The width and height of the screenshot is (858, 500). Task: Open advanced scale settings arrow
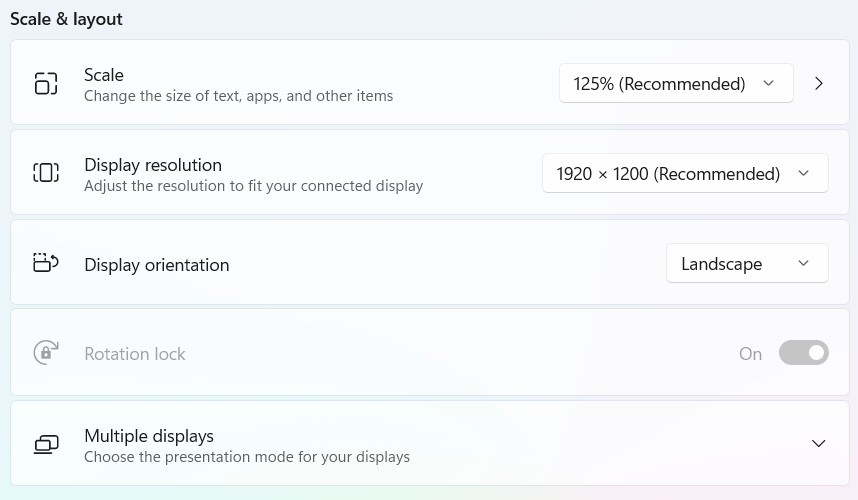pyautogui.click(x=819, y=83)
